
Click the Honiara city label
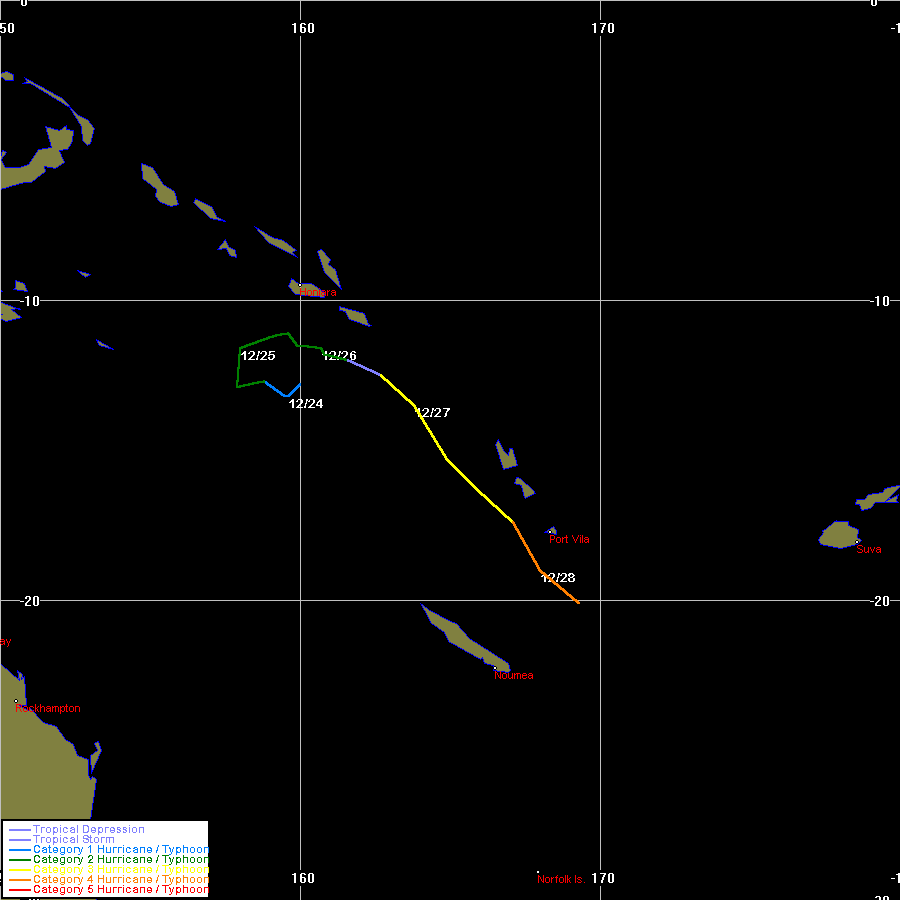(x=318, y=292)
